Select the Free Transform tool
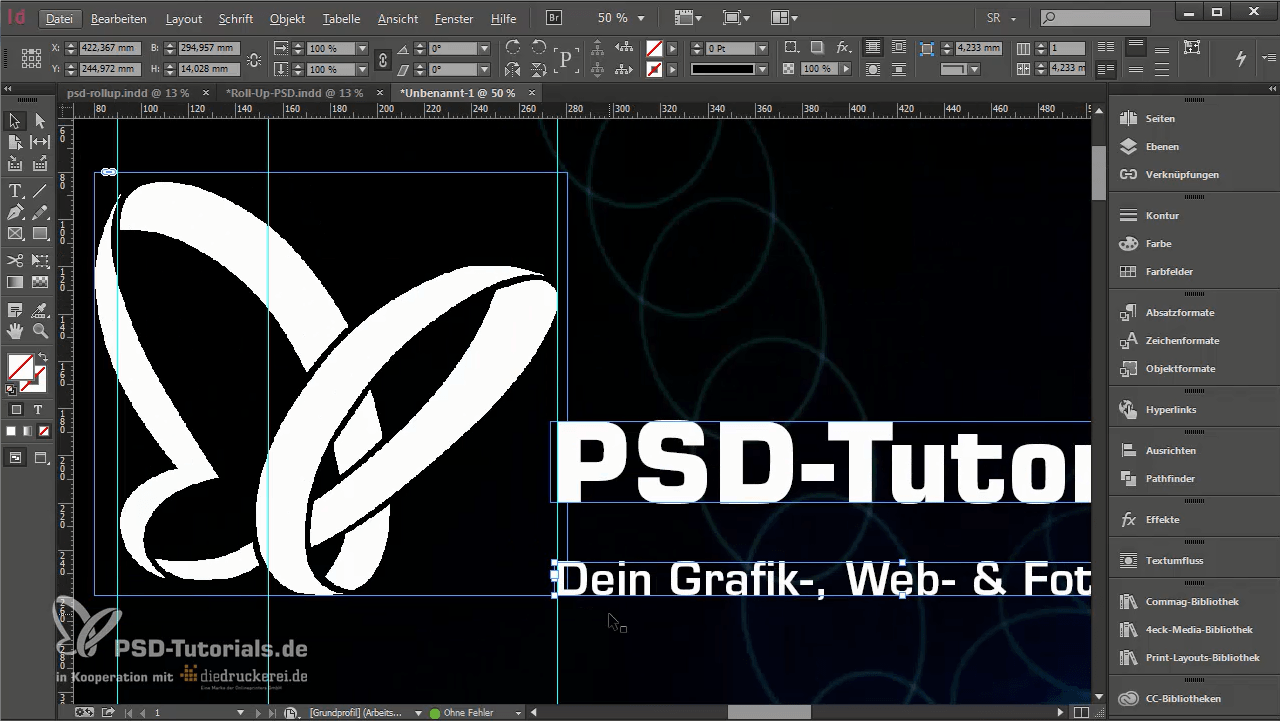 click(x=40, y=261)
